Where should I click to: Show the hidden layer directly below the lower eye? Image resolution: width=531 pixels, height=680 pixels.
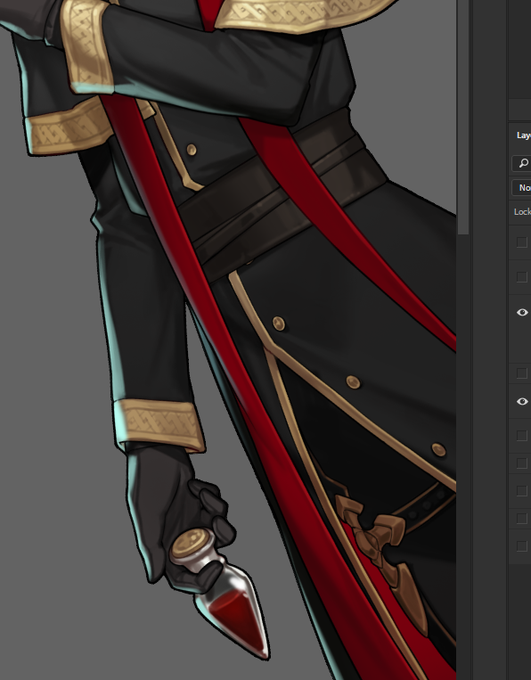click(522, 435)
